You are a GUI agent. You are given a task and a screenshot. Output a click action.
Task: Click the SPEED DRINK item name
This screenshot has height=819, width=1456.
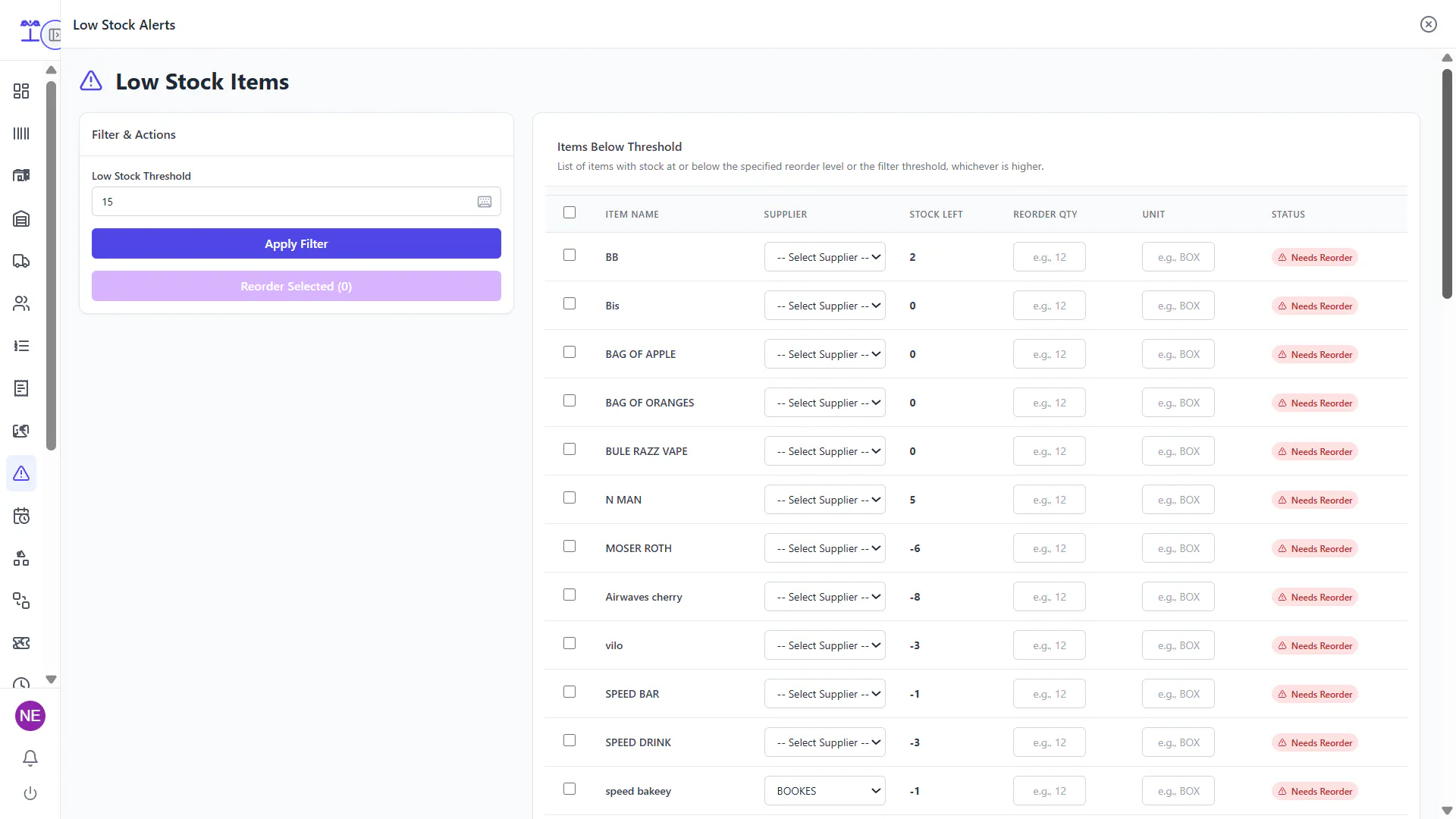pos(638,742)
